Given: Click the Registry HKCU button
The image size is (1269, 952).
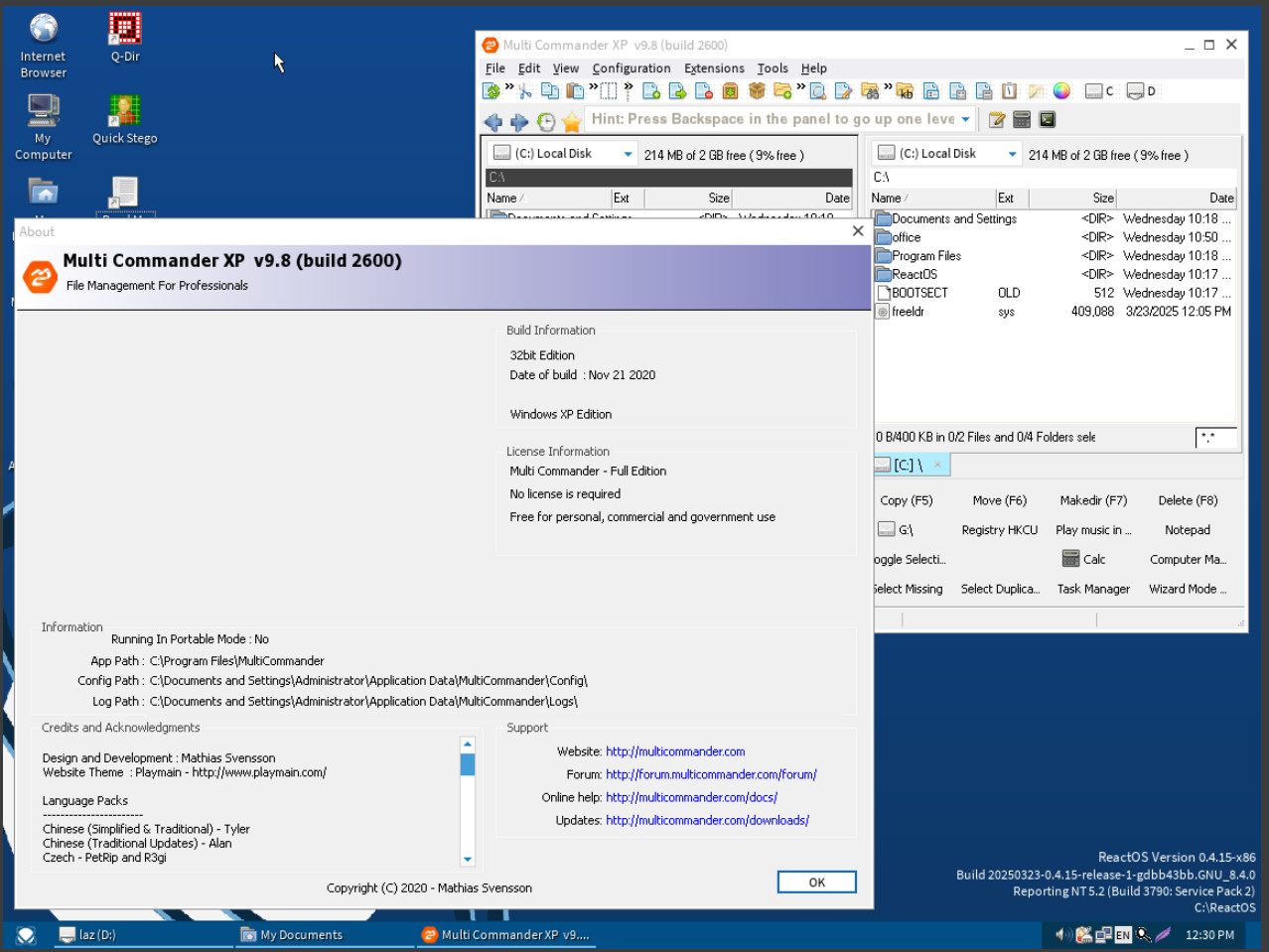Looking at the screenshot, I should coord(1000,530).
